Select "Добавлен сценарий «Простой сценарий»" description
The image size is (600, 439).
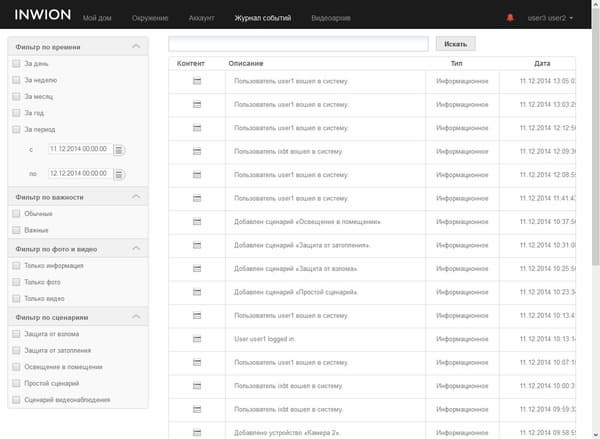(x=296, y=292)
